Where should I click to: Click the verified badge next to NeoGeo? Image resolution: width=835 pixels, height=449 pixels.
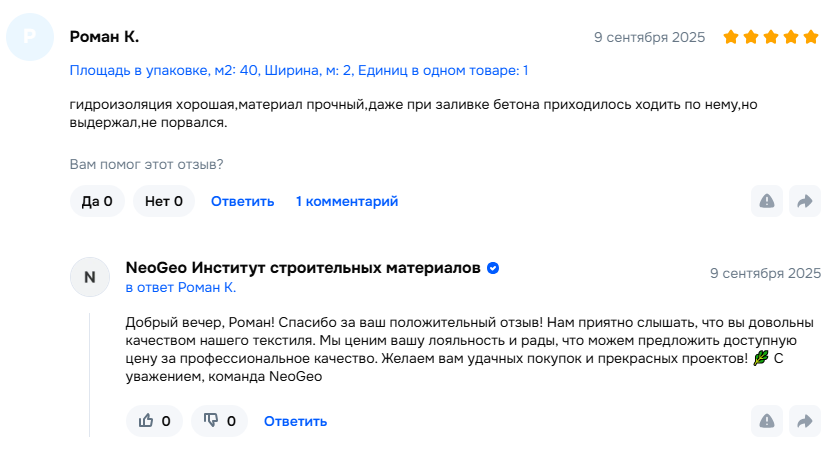pos(493,268)
